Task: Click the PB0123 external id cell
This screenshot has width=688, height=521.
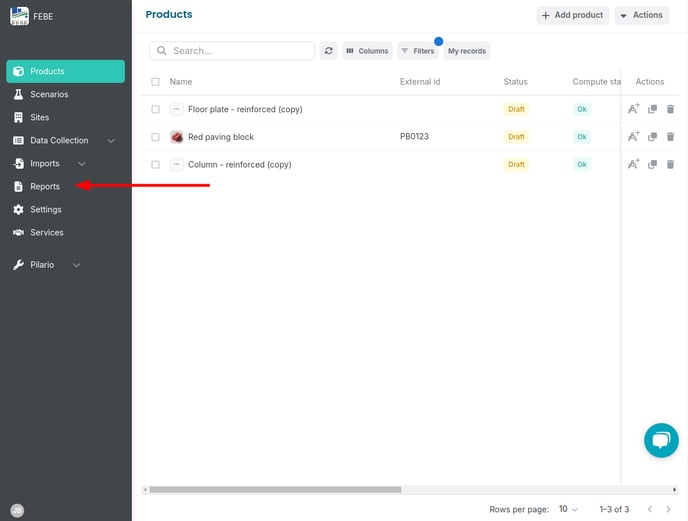Action: tap(414, 137)
